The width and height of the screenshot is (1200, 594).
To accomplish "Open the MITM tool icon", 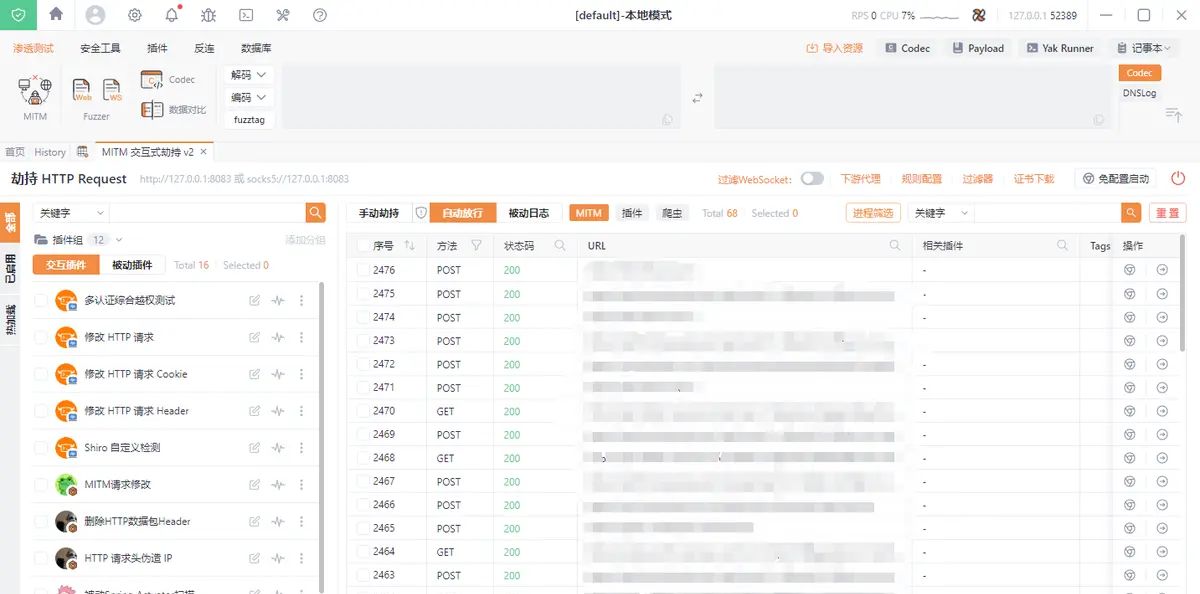I will pyautogui.click(x=35, y=92).
